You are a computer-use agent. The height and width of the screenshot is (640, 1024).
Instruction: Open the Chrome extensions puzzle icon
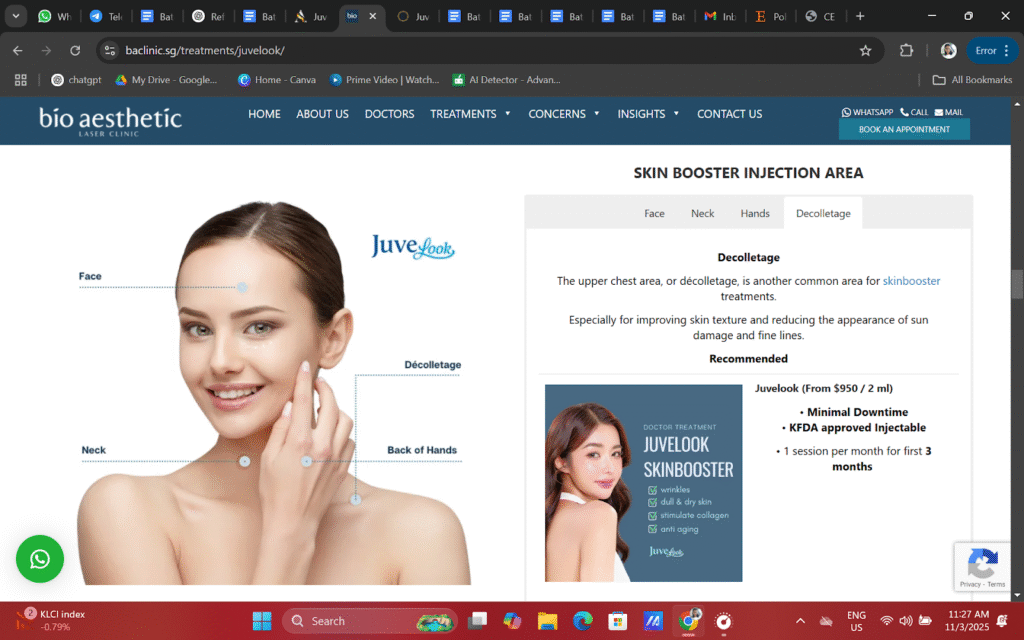tap(906, 50)
